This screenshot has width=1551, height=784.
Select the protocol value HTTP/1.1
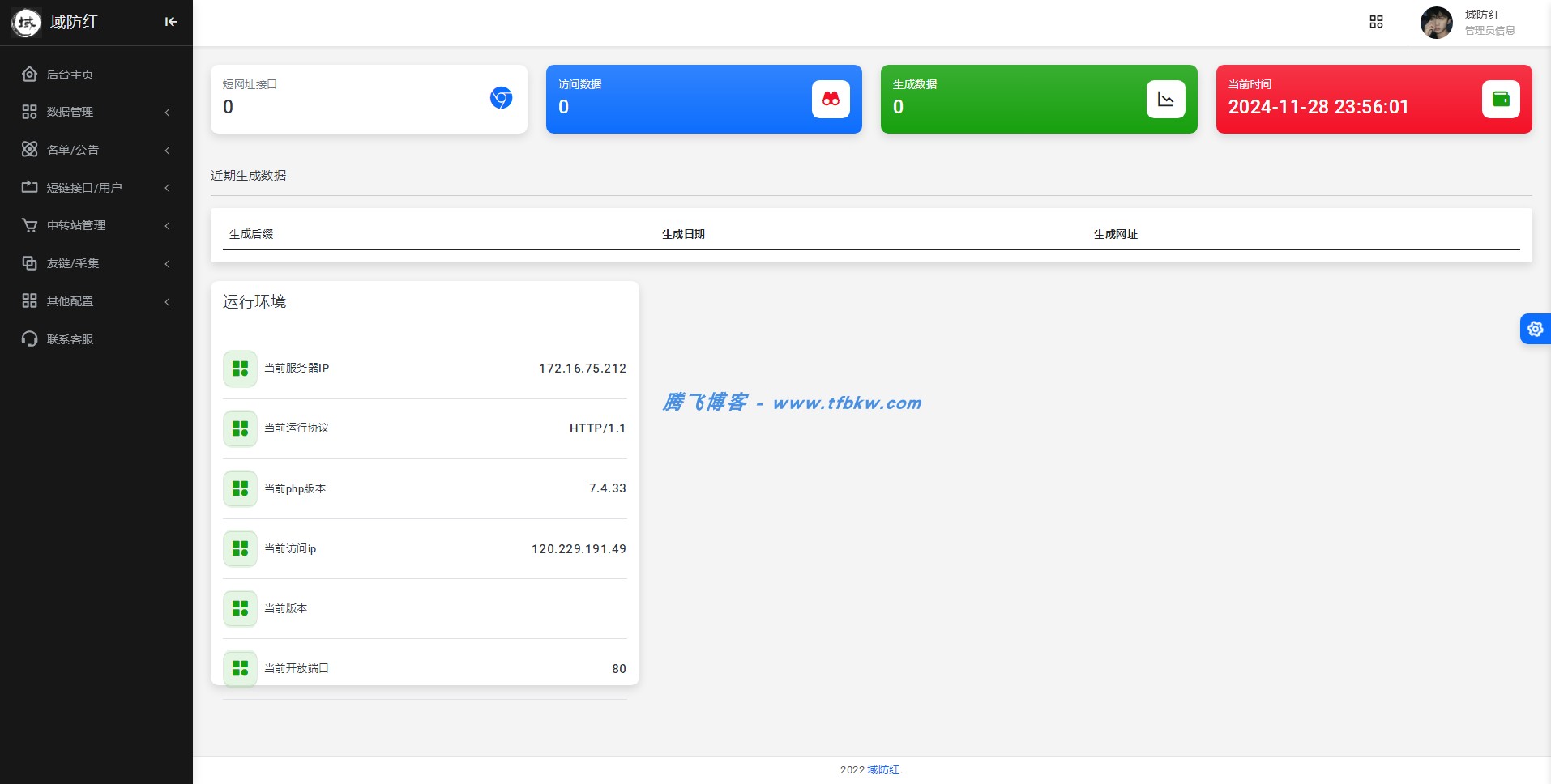(x=598, y=428)
